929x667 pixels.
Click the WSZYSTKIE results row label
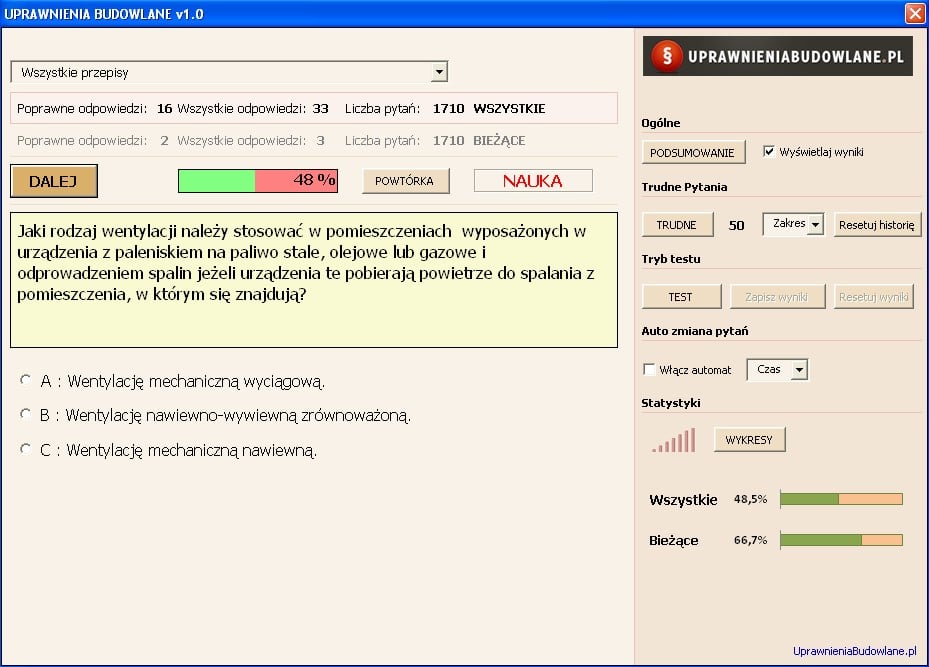[x=509, y=108]
